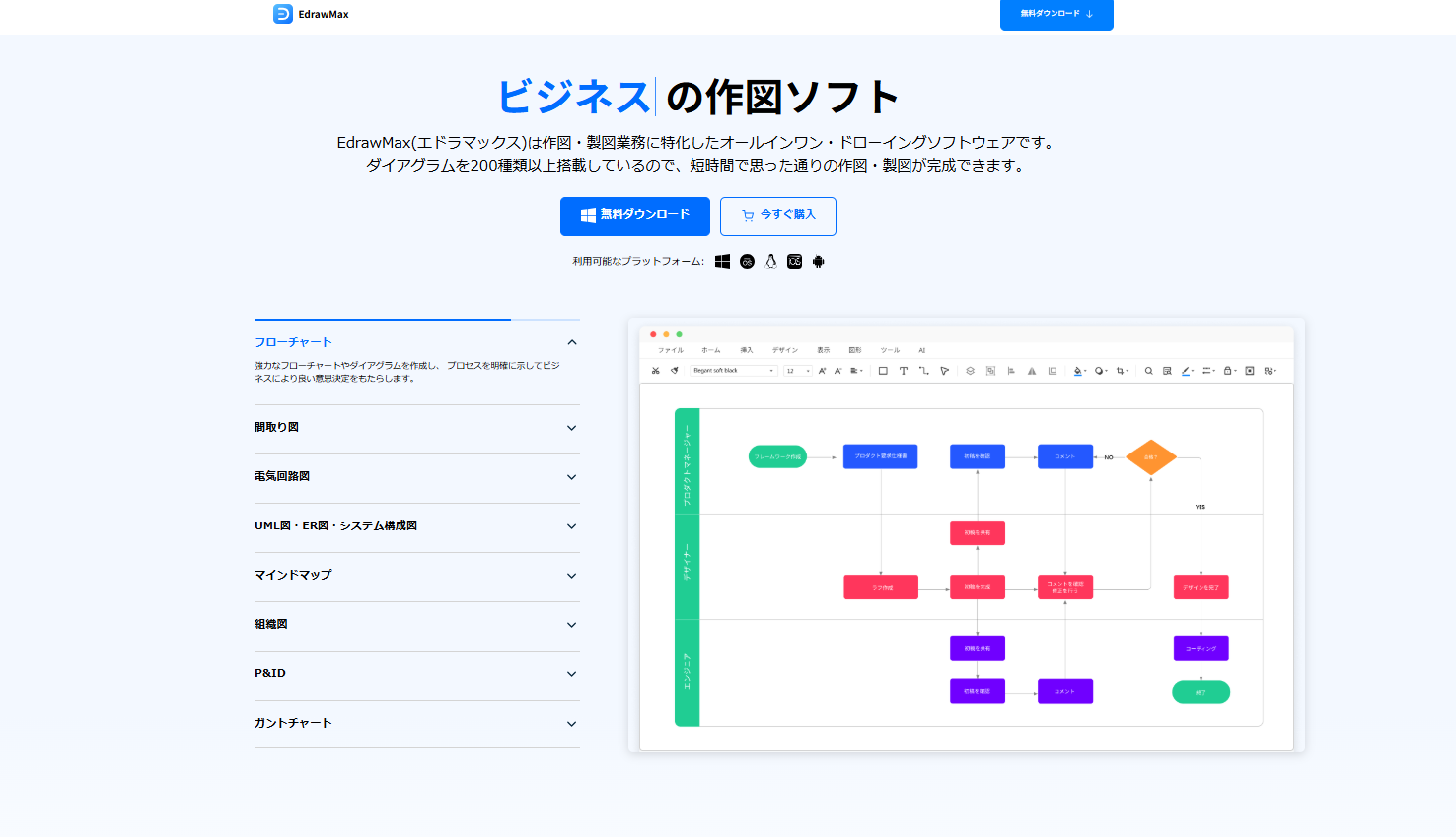Click the green 終了 end shape
Screen dimensions: 1456x837
point(1201,692)
